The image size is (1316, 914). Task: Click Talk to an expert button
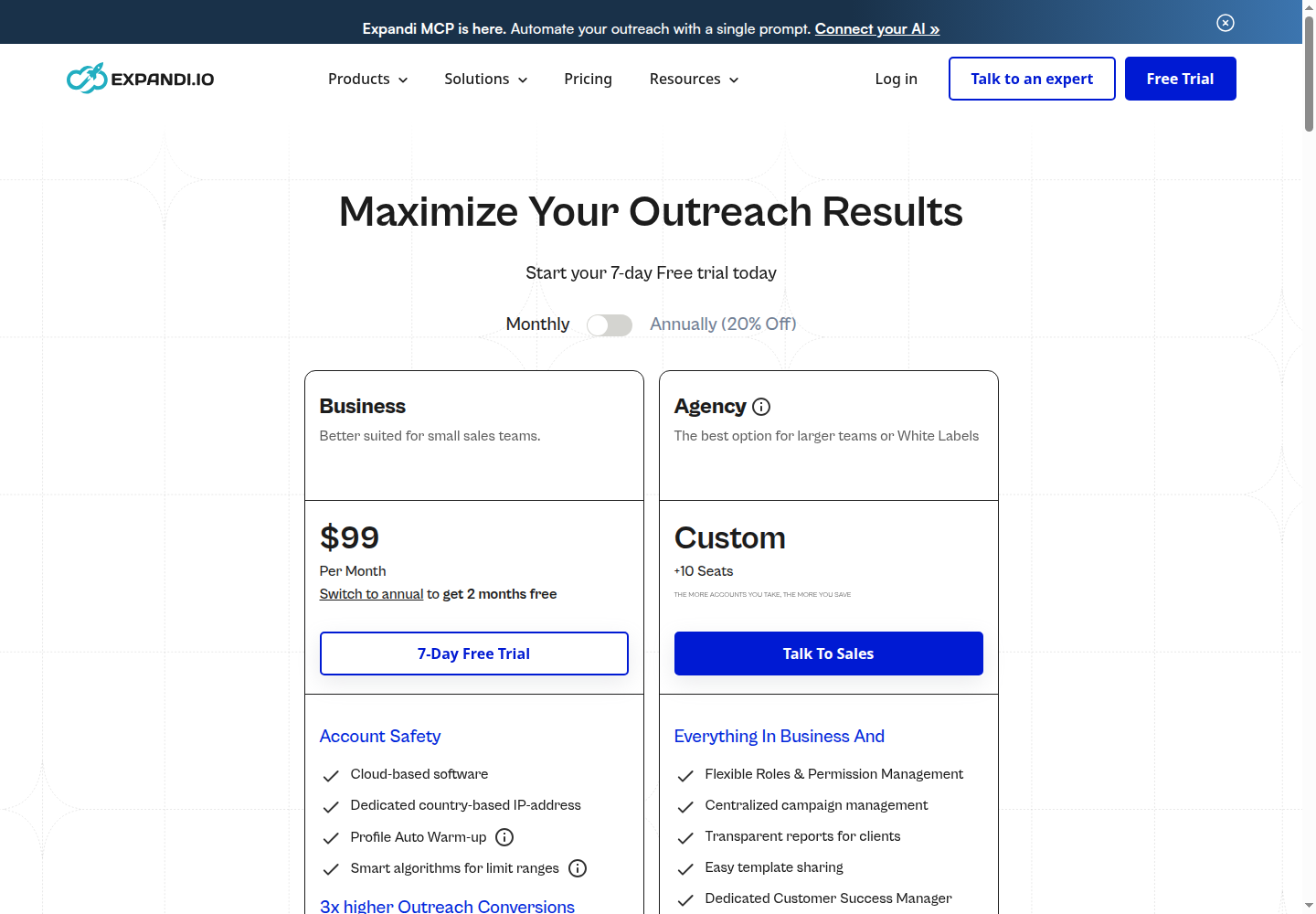coord(1032,79)
